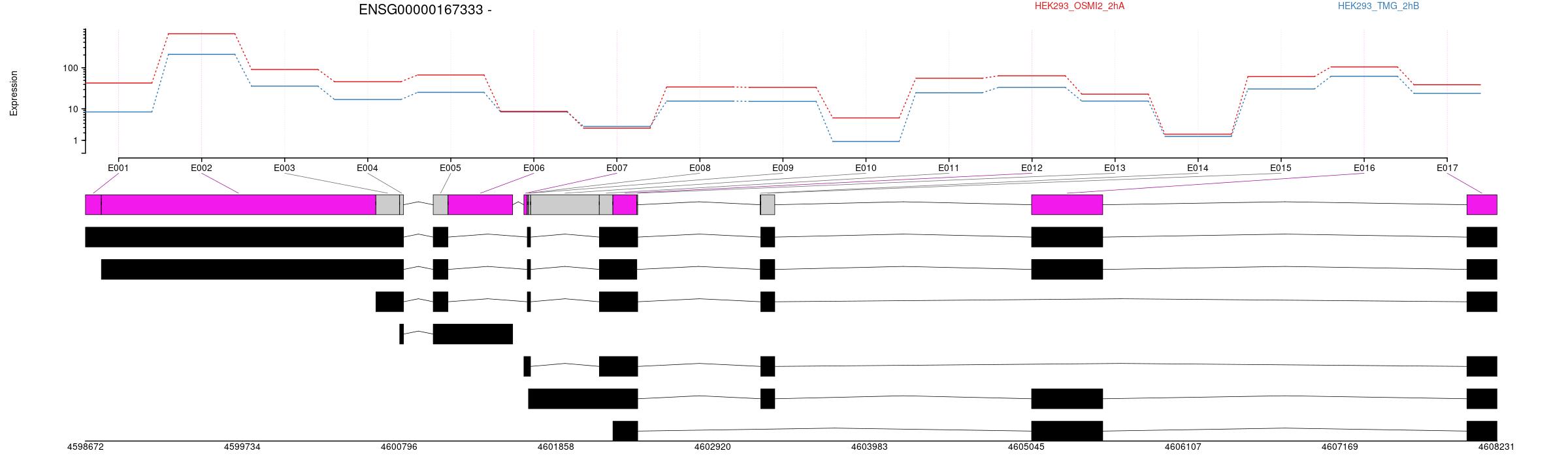Click the large magenta E002 block in gene model
Viewport: 1568px width, 457px height.
[x=238, y=204]
